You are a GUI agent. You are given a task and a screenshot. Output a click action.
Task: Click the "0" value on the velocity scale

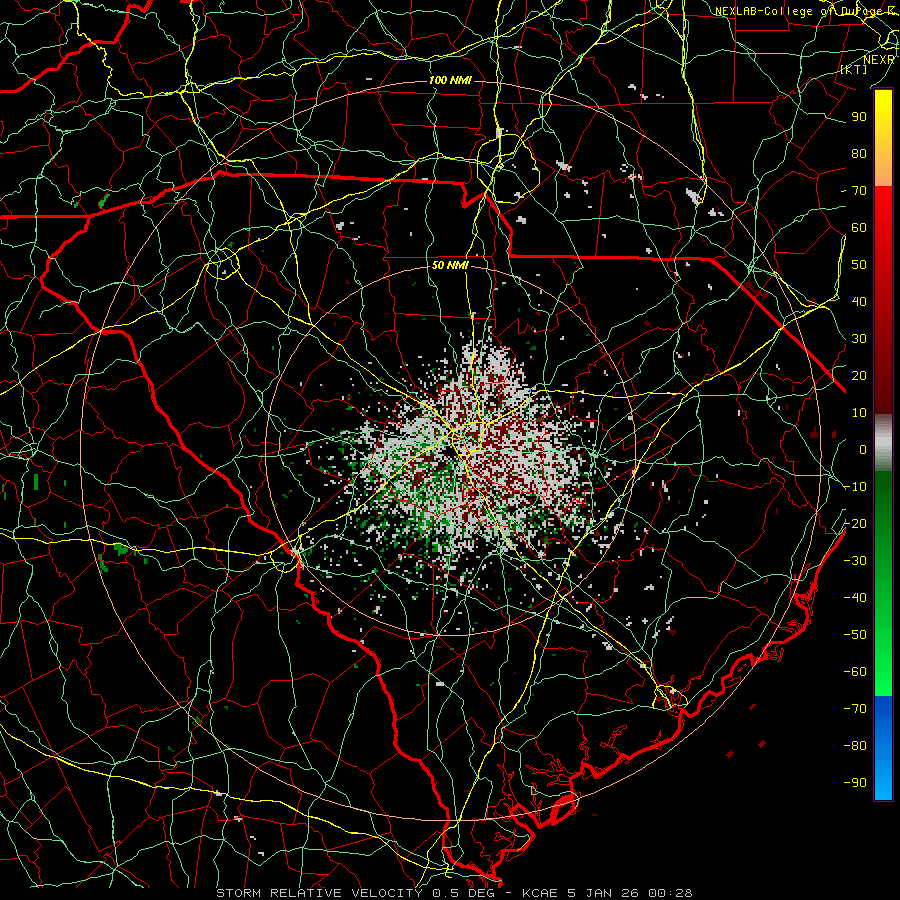pos(863,450)
